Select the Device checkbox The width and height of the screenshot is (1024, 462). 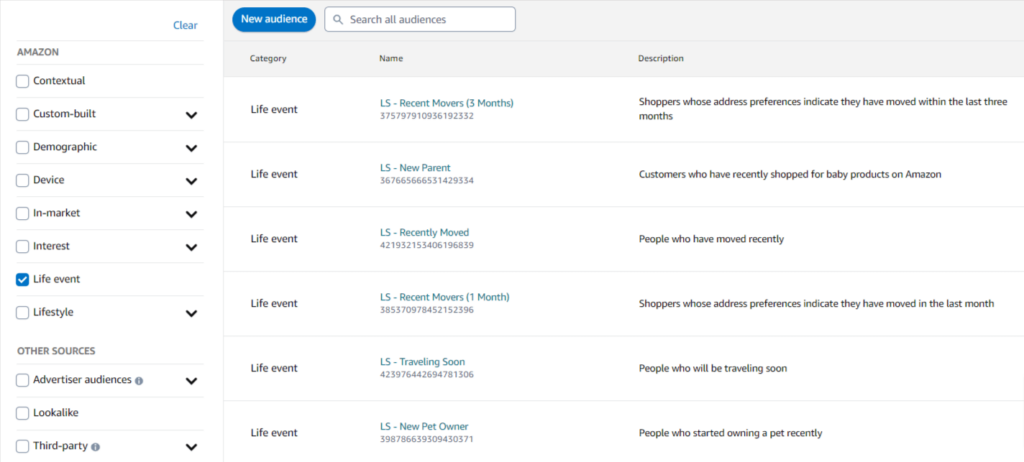coord(23,180)
